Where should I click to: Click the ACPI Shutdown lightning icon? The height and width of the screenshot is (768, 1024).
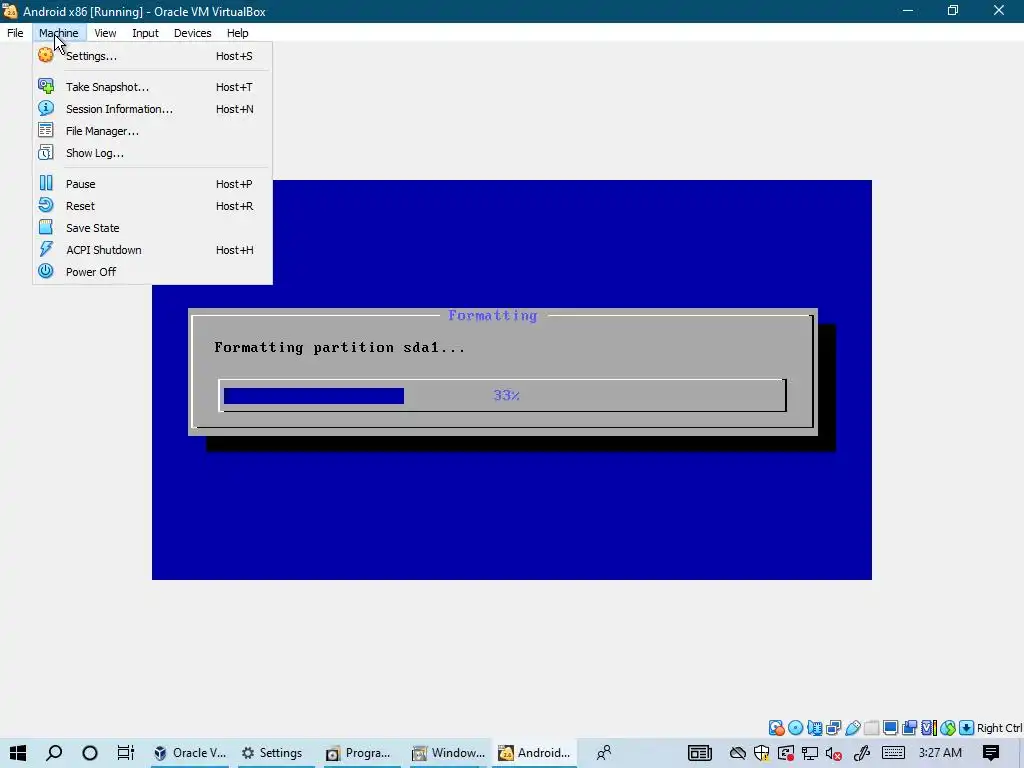pos(46,249)
